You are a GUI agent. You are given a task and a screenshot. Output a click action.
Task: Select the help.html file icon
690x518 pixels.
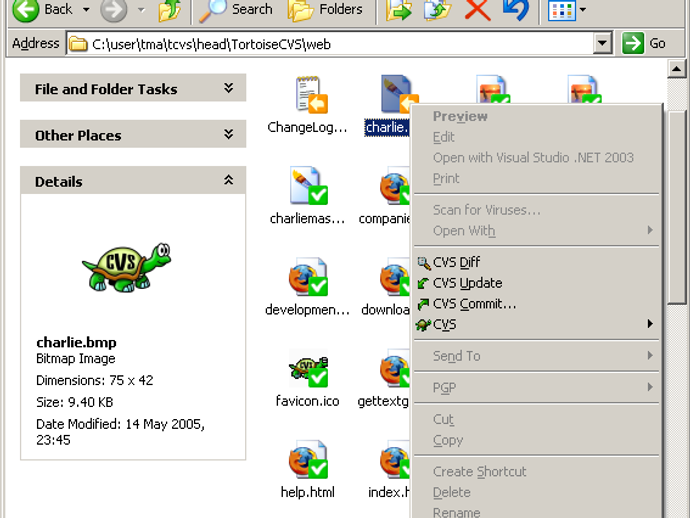(x=308, y=459)
